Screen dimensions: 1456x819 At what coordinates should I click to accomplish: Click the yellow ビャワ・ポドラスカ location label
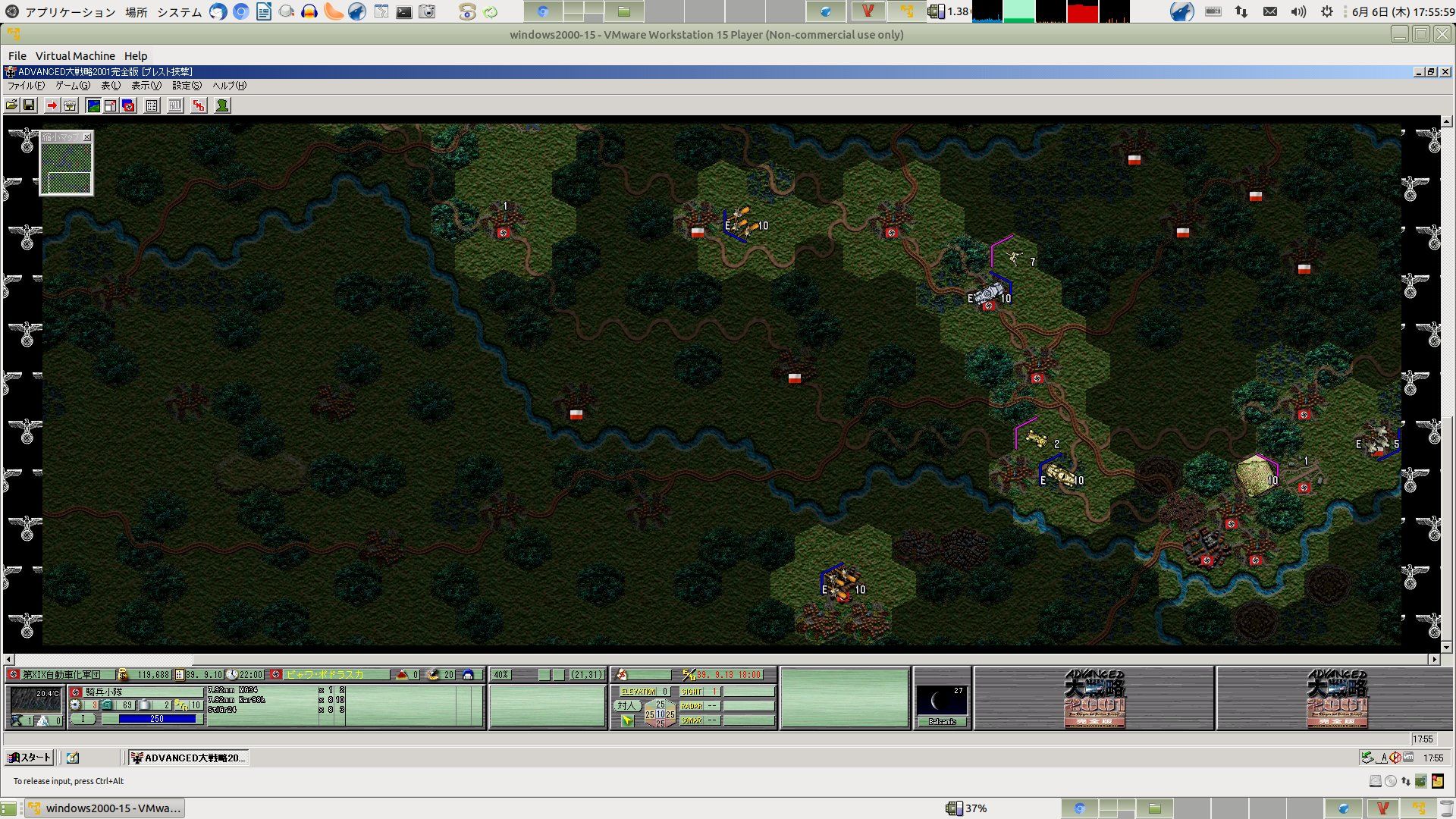[325, 674]
